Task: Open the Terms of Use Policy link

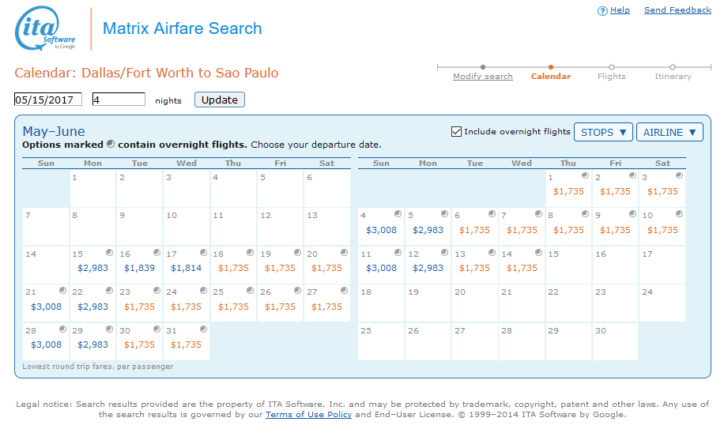Action: pos(308,414)
